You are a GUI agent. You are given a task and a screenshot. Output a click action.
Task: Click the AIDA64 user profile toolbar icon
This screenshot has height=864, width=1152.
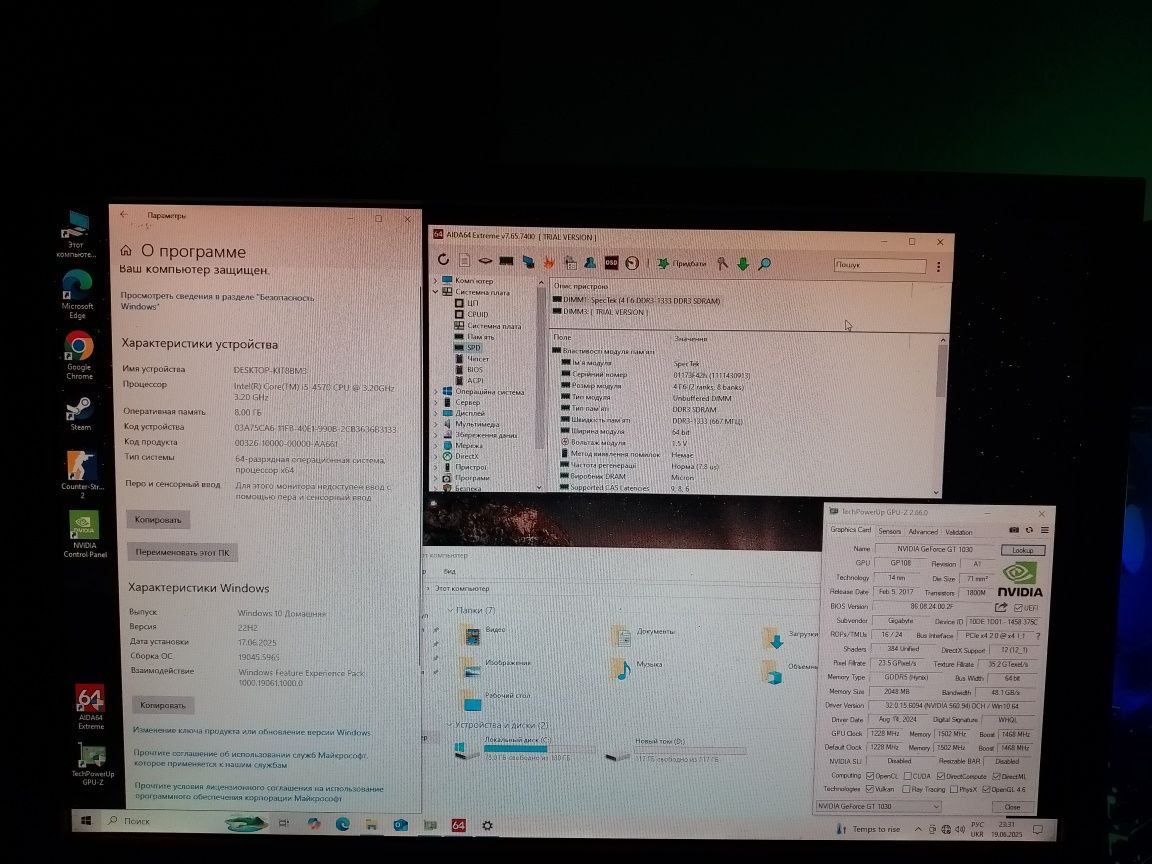(x=590, y=262)
